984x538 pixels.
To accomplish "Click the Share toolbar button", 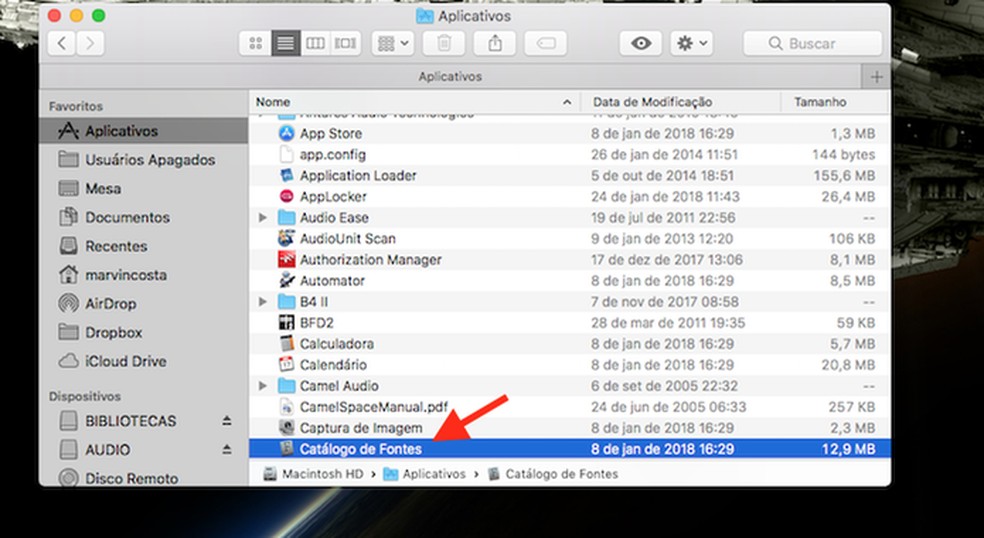I will tap(495, 43).
